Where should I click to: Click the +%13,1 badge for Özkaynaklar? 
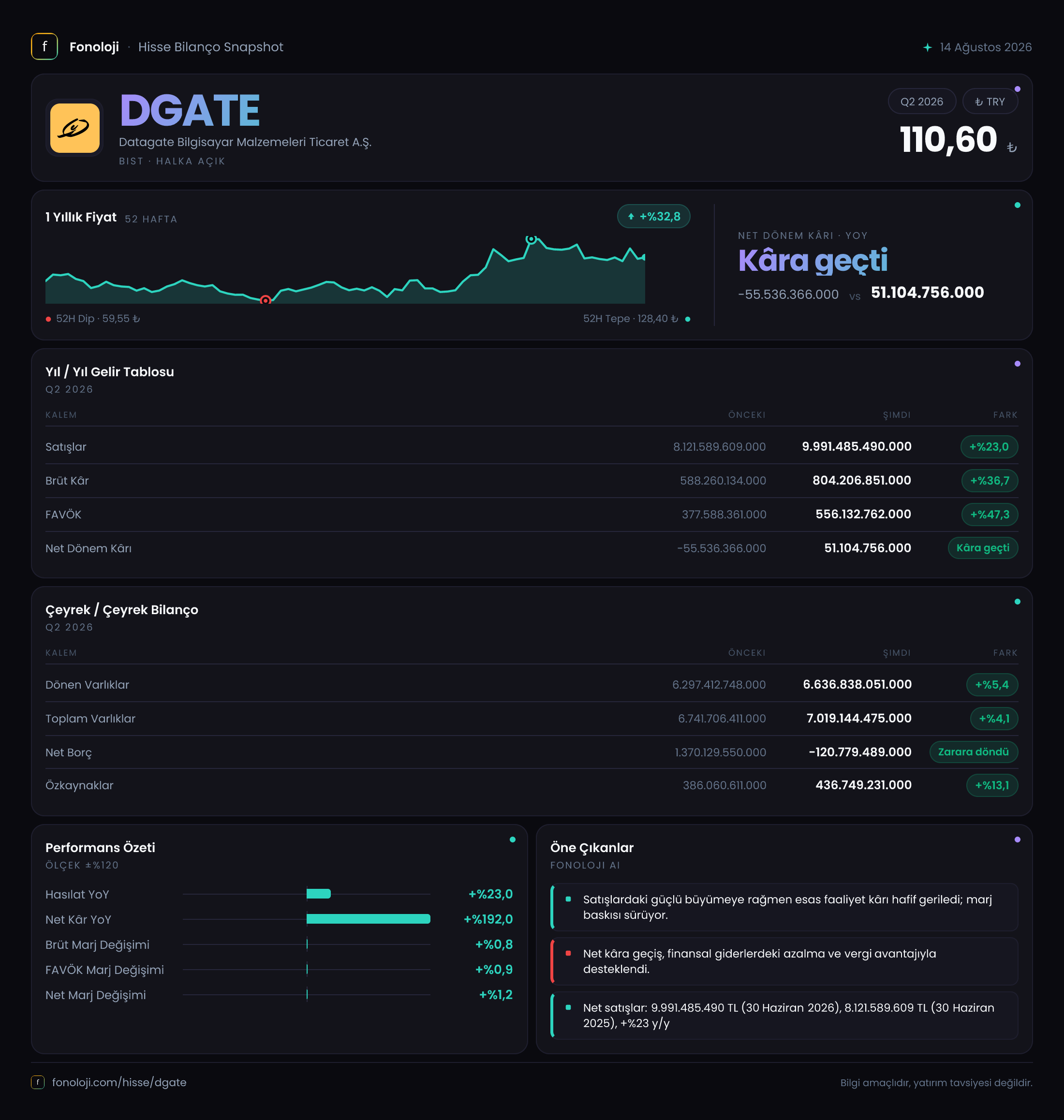coord(992,785)
